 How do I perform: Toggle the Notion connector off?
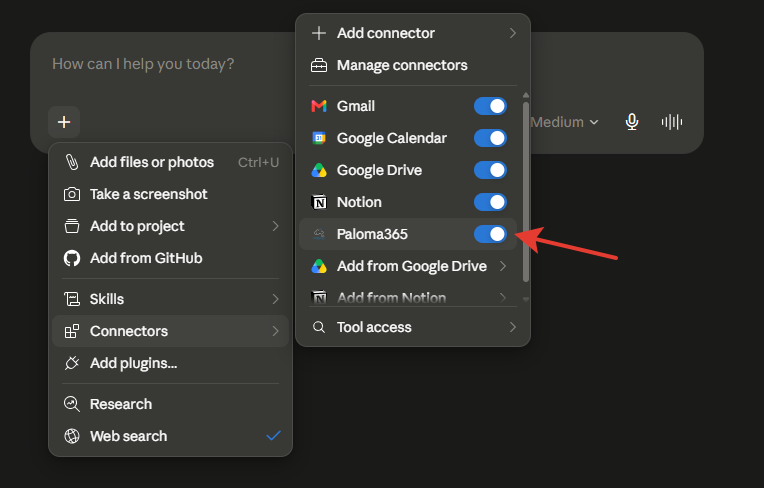490,202
